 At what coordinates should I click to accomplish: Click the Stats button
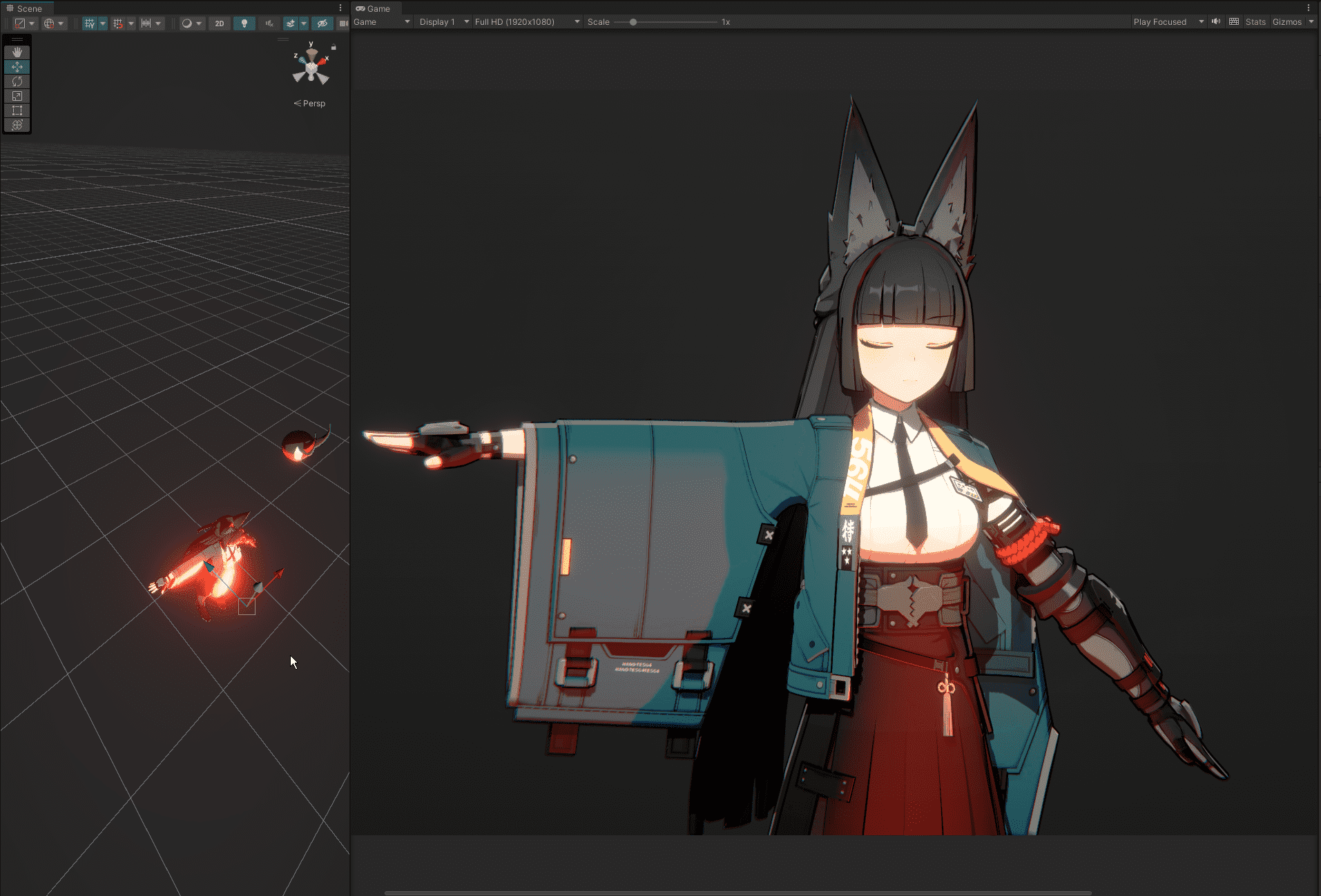(1255, 22)
